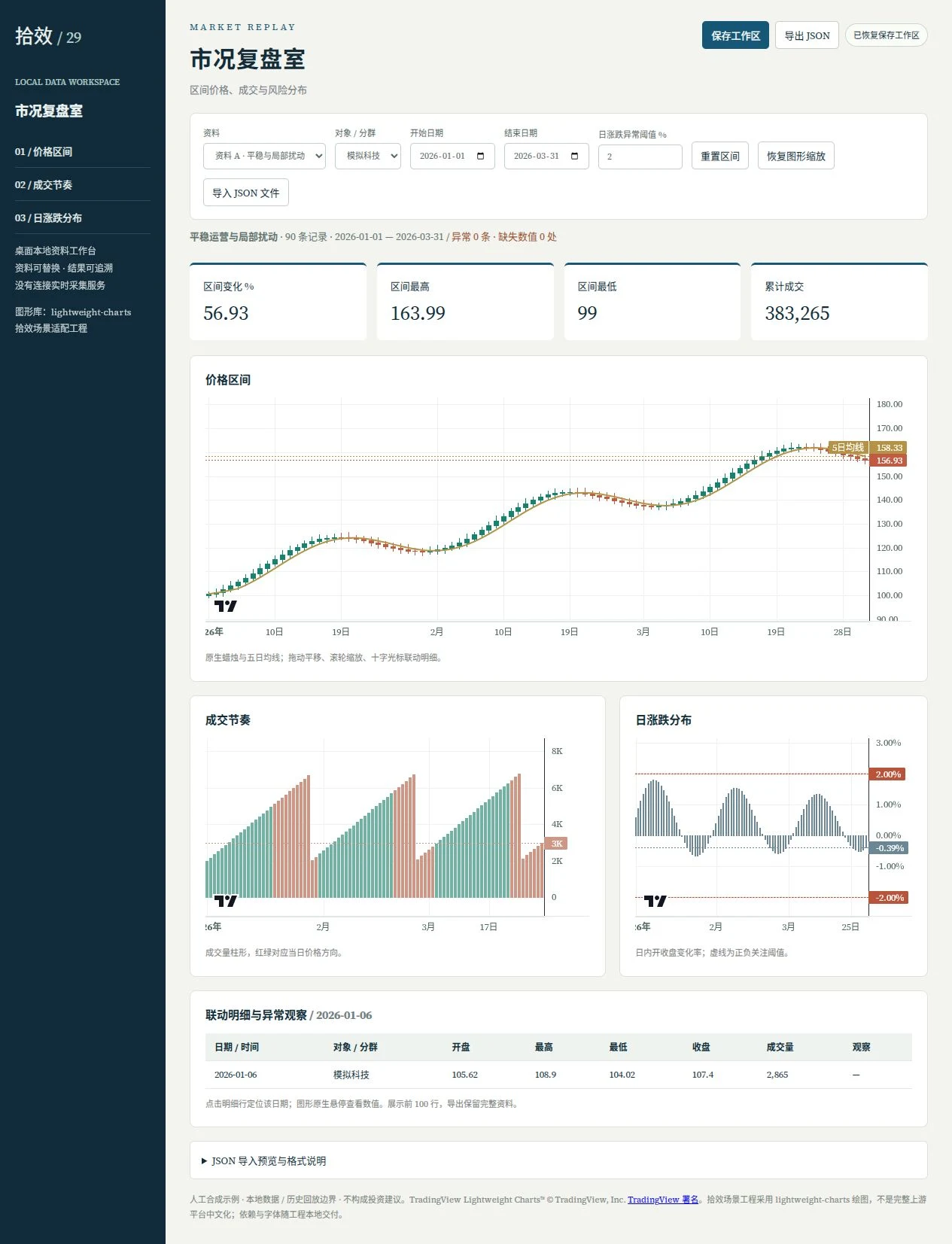The image size is (952, 1244).
Task: Click the 重置区间 button
Action: tap(719, 157)
